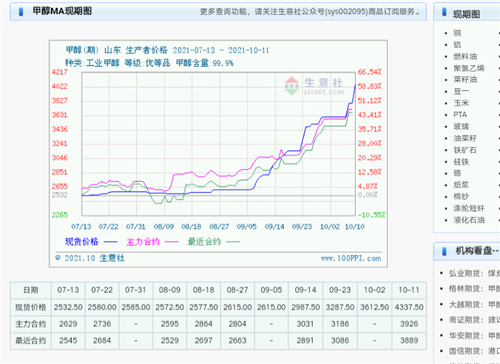Image resolution: width=500 pixels, height=364 pixels.
Task: Click the 最近合约 row header in table
Action: [x=31, y=341]
